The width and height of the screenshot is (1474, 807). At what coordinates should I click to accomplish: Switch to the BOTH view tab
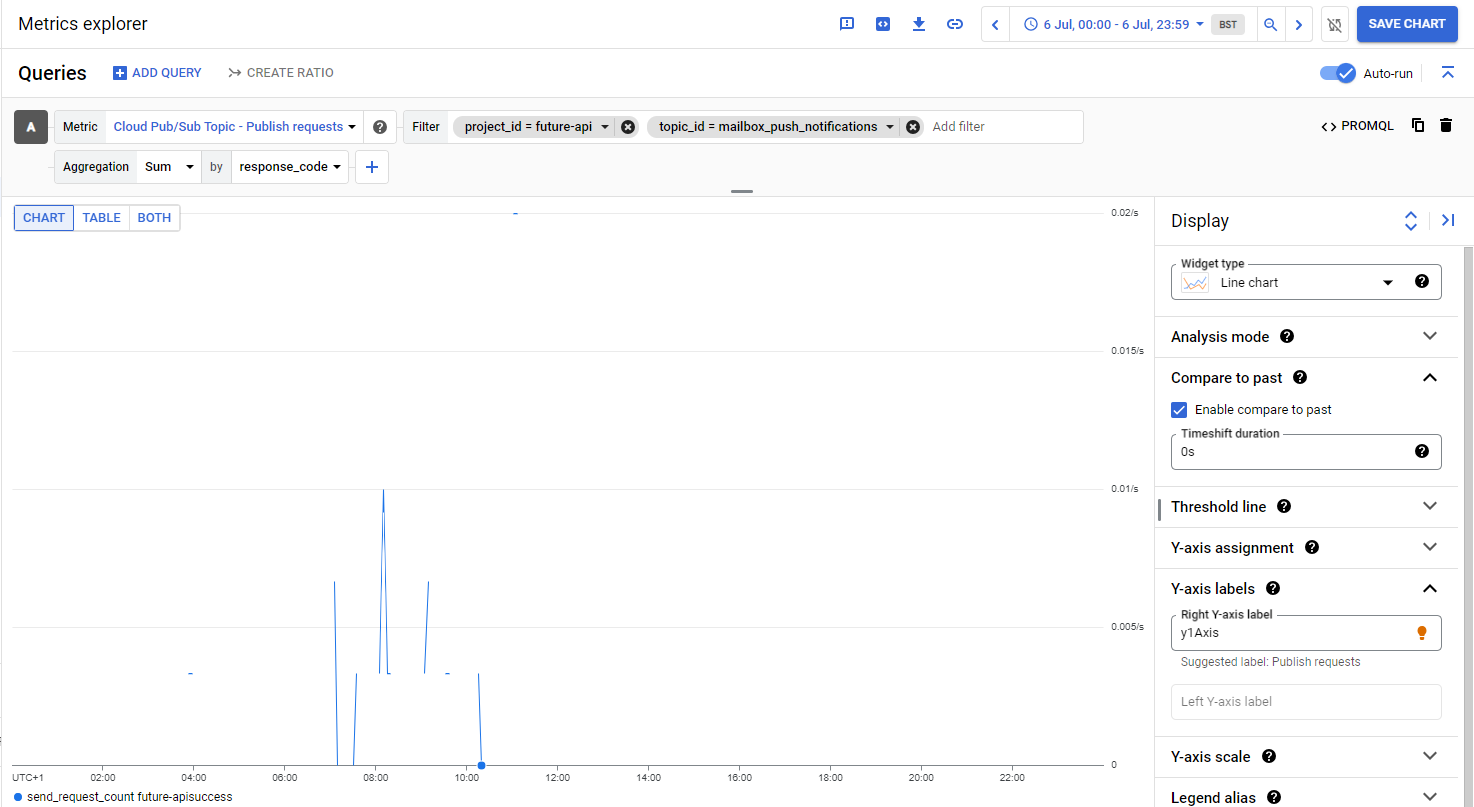click(x=154, y=218)
